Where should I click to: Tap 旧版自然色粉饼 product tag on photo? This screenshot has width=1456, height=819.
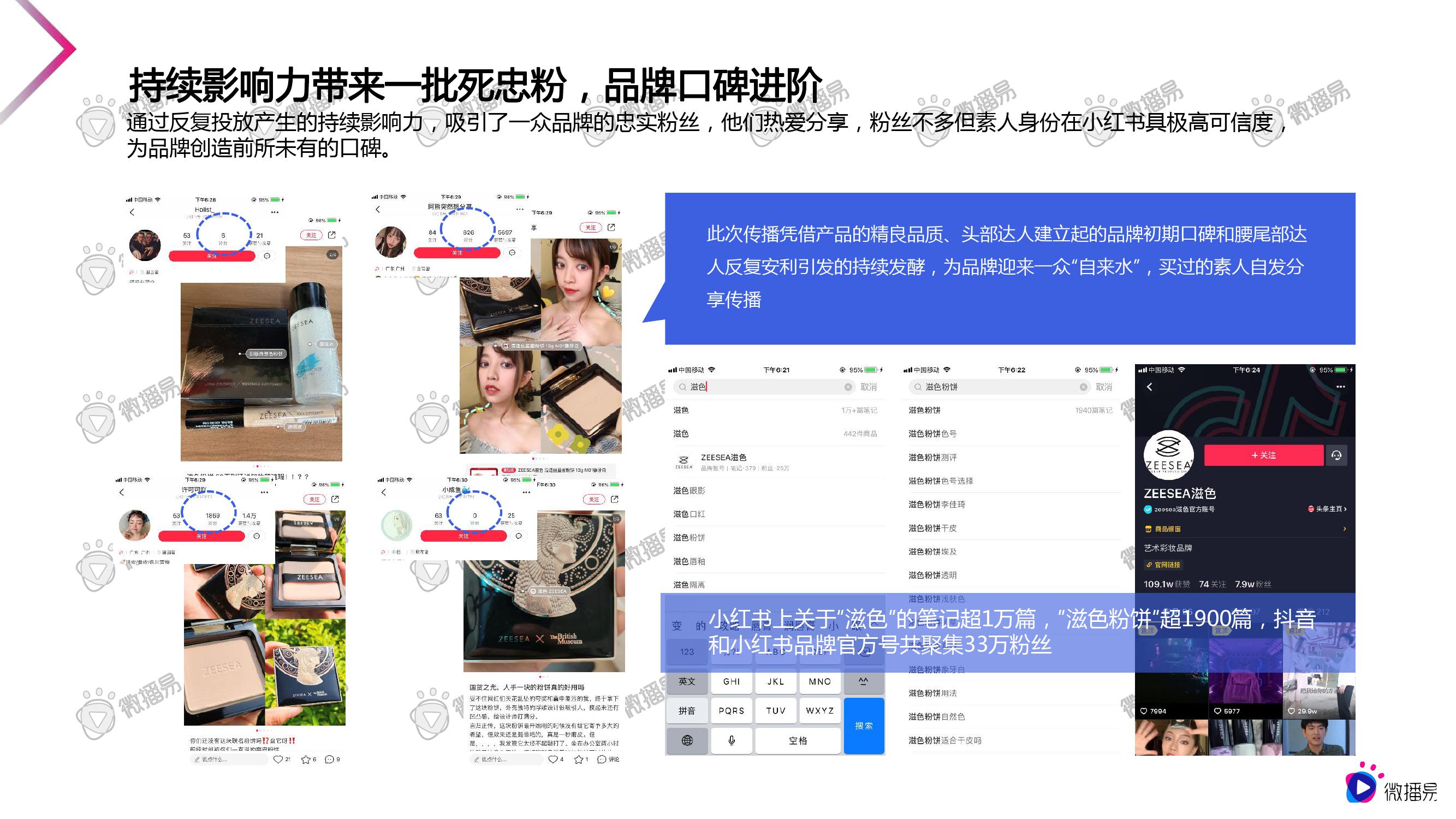coord(267,354)
